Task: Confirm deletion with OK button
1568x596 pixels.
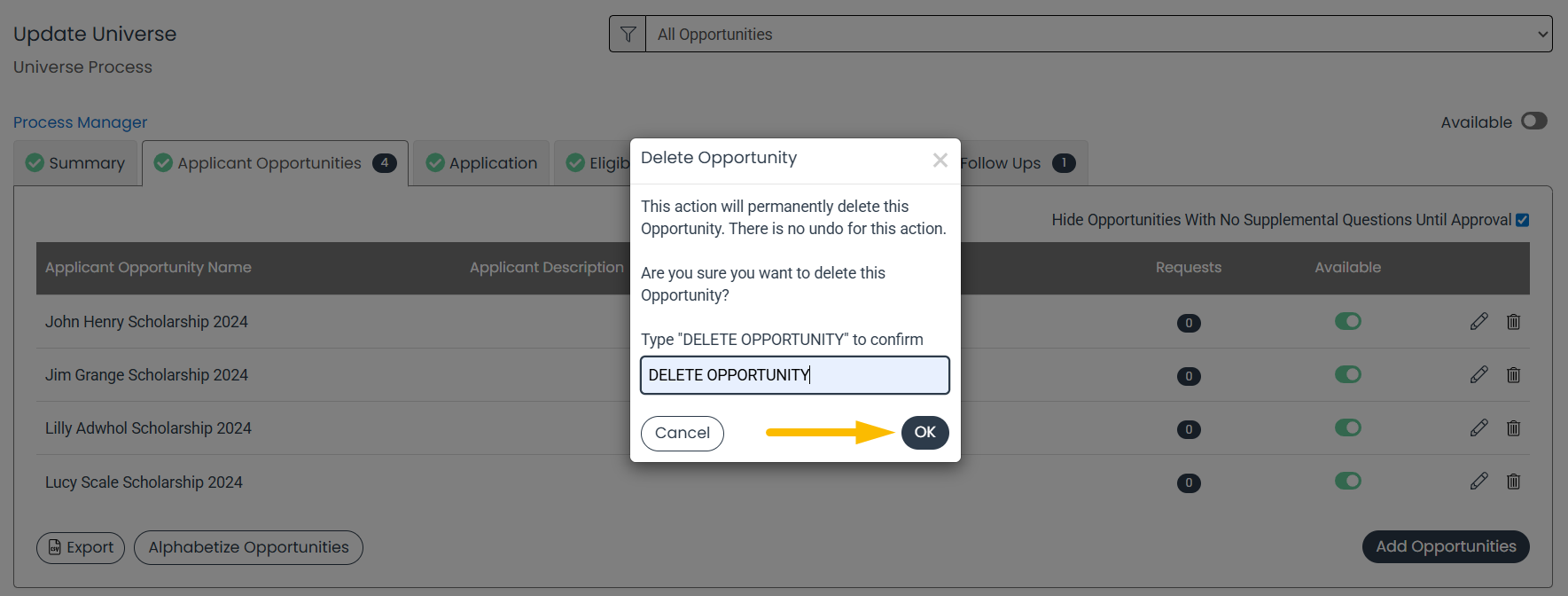Action: coord(925,432)
